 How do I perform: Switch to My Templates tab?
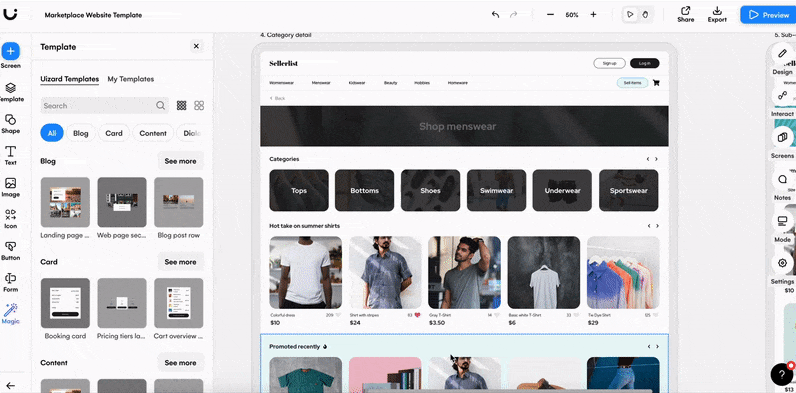click(130, 79)
